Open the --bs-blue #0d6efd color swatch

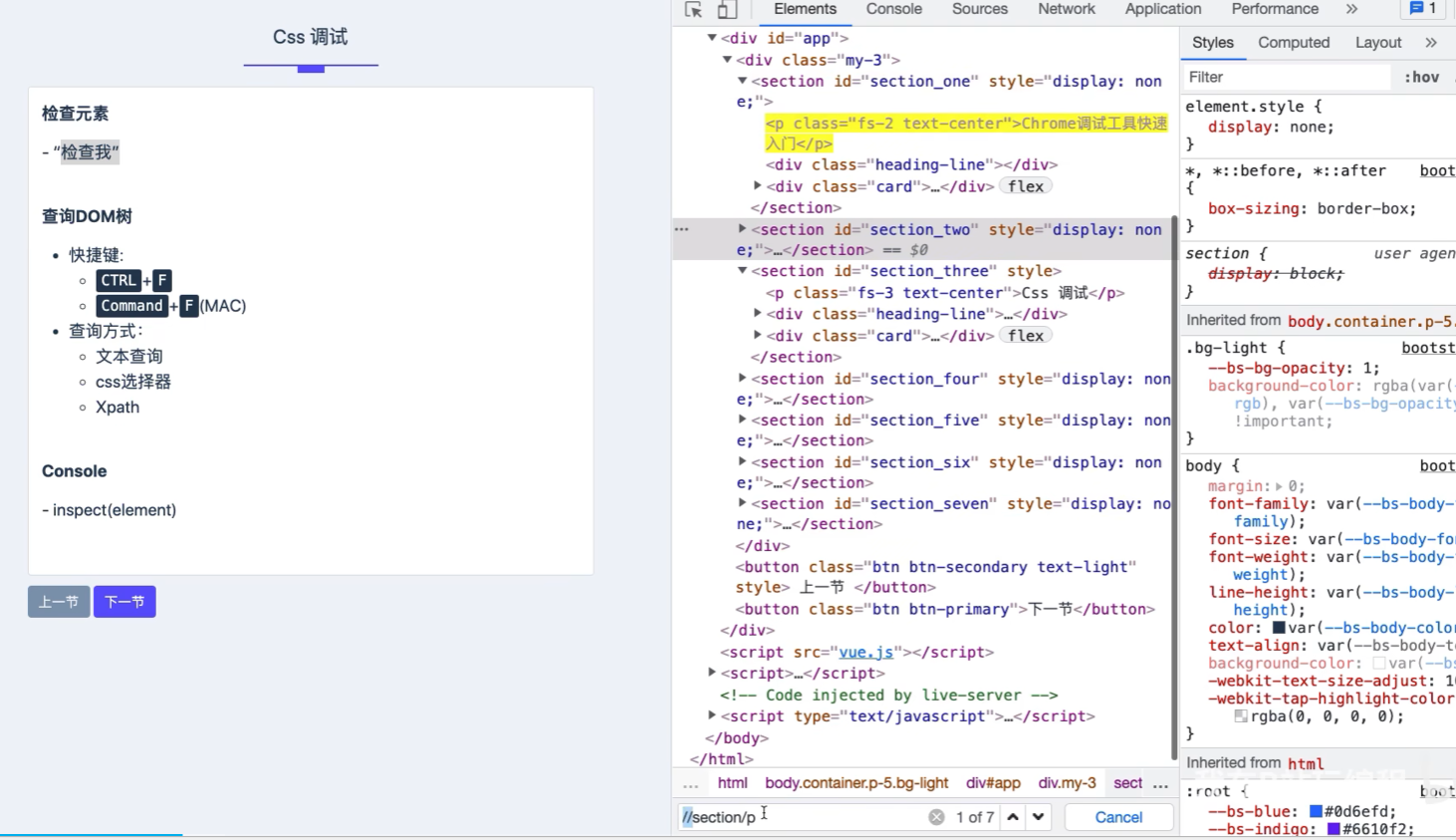[1316, 812]
